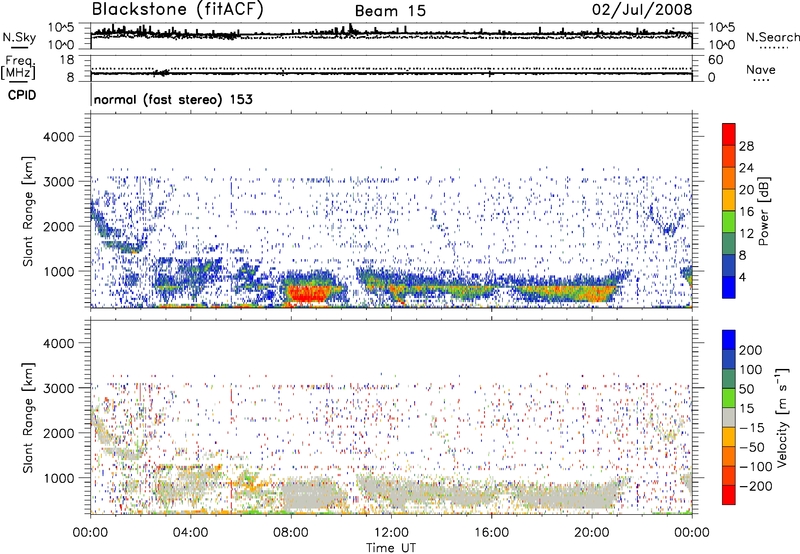Click the "Slant Range [km]" label of velocity panel
The width and height of the screenshot is (800, 554).
(x=28, y=418)
